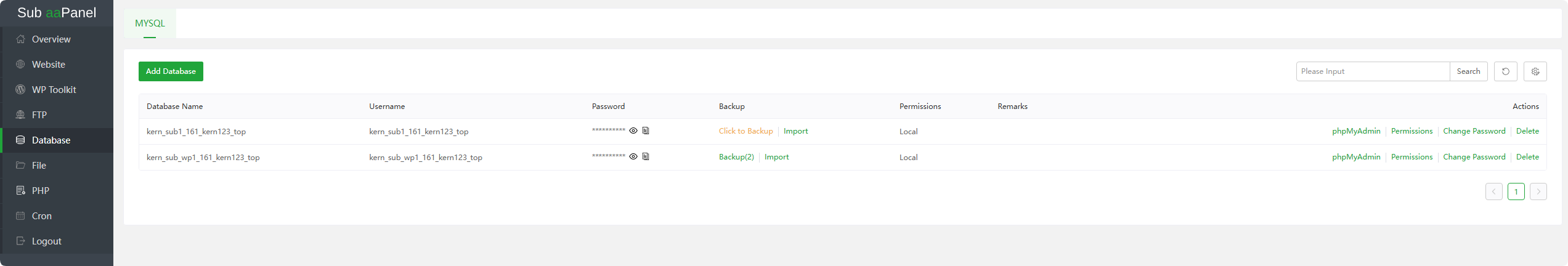Screen dimensions: 1568x266
Task: Go to the previous page arrow
Action: 1493,191
